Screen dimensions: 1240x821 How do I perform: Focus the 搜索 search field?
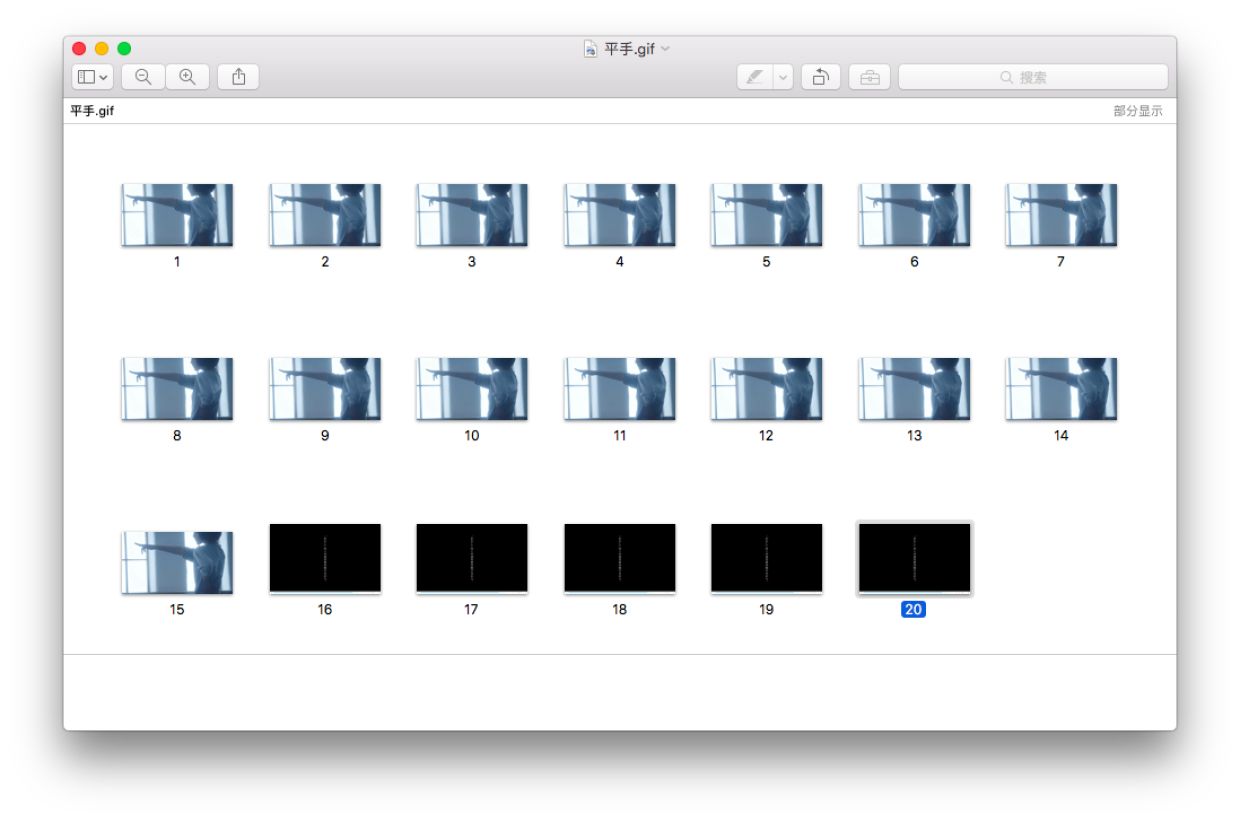tap(1033, 77)
